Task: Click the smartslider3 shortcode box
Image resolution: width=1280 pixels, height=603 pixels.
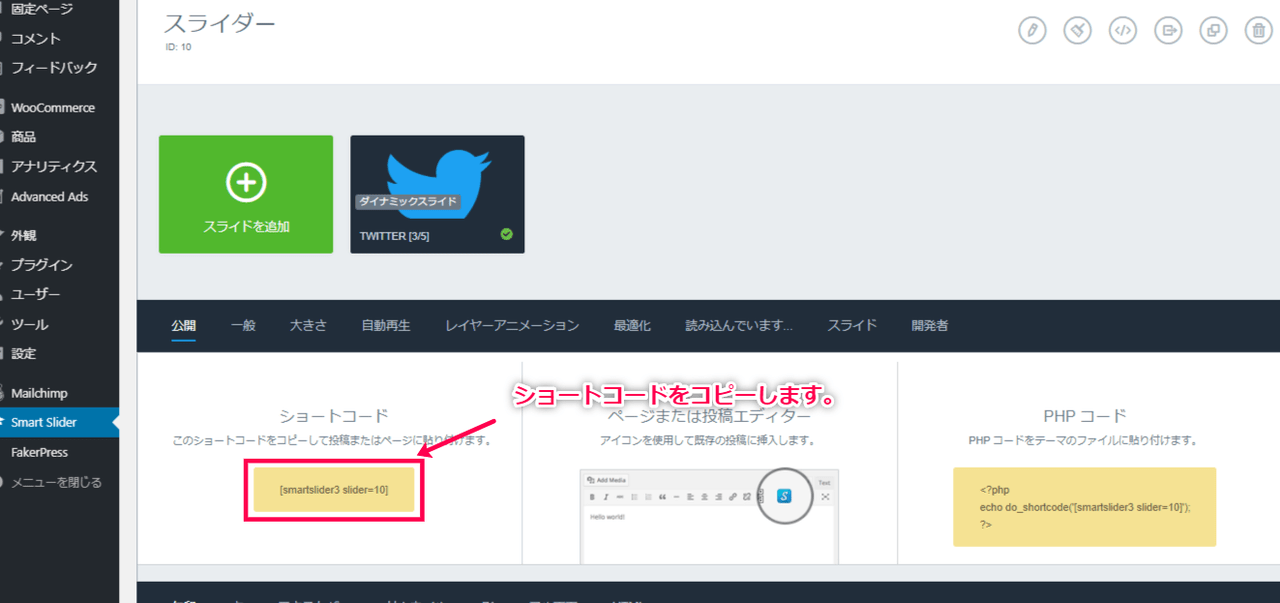Action: coord(334,489)
